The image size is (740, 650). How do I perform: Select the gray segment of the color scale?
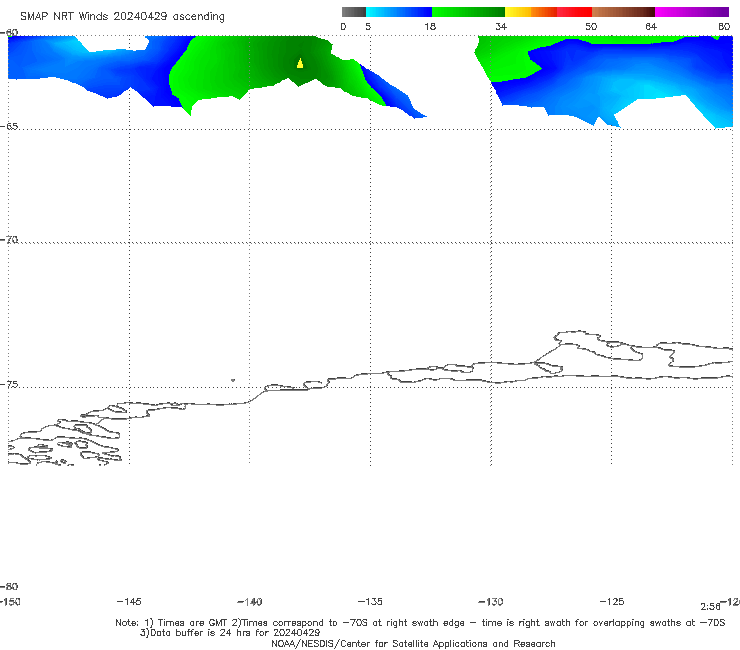[353, 12]
